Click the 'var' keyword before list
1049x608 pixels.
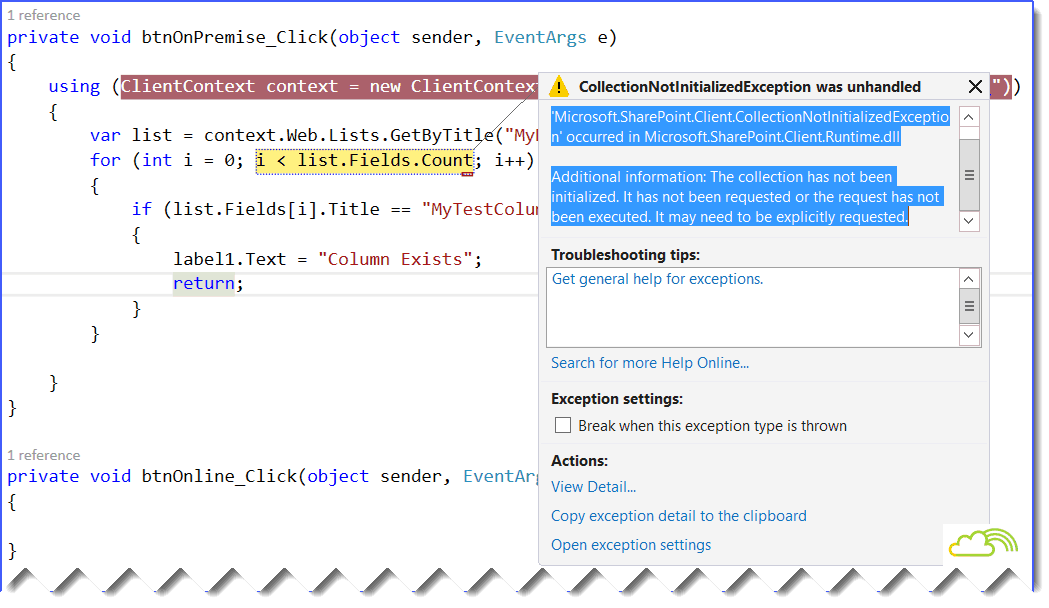click(106, 136)
